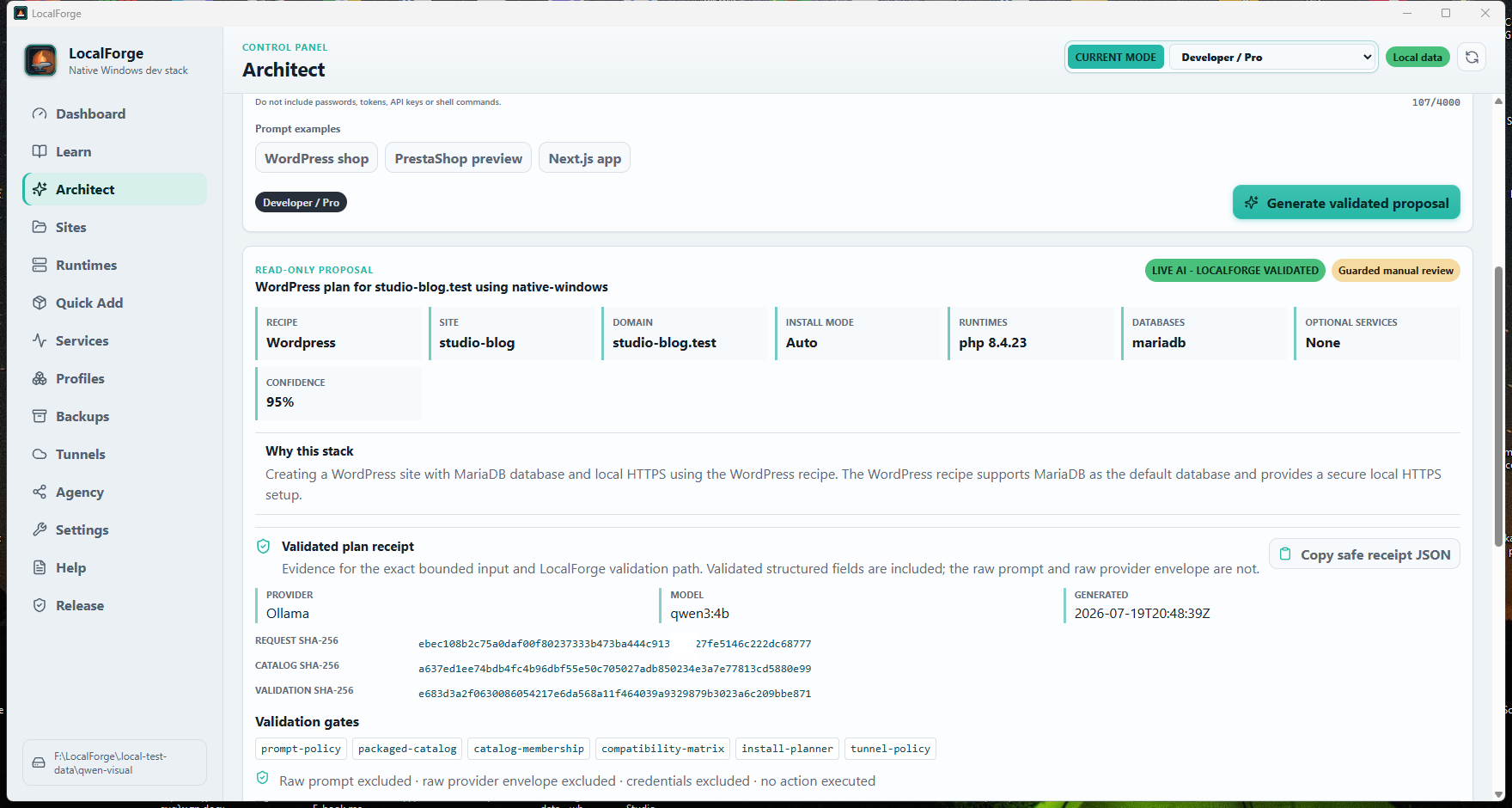This screenshot has height=808, width=1512.
Task: Expand the Current Mode dropdown
Action: (1273, 57)
